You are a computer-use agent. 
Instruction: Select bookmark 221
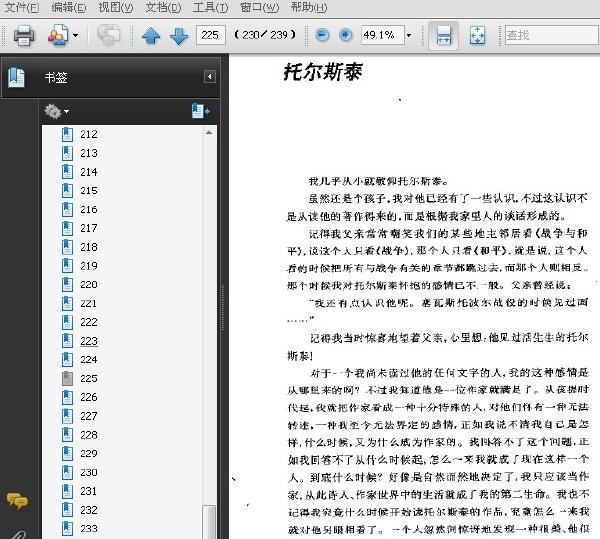tap(89, 303)
